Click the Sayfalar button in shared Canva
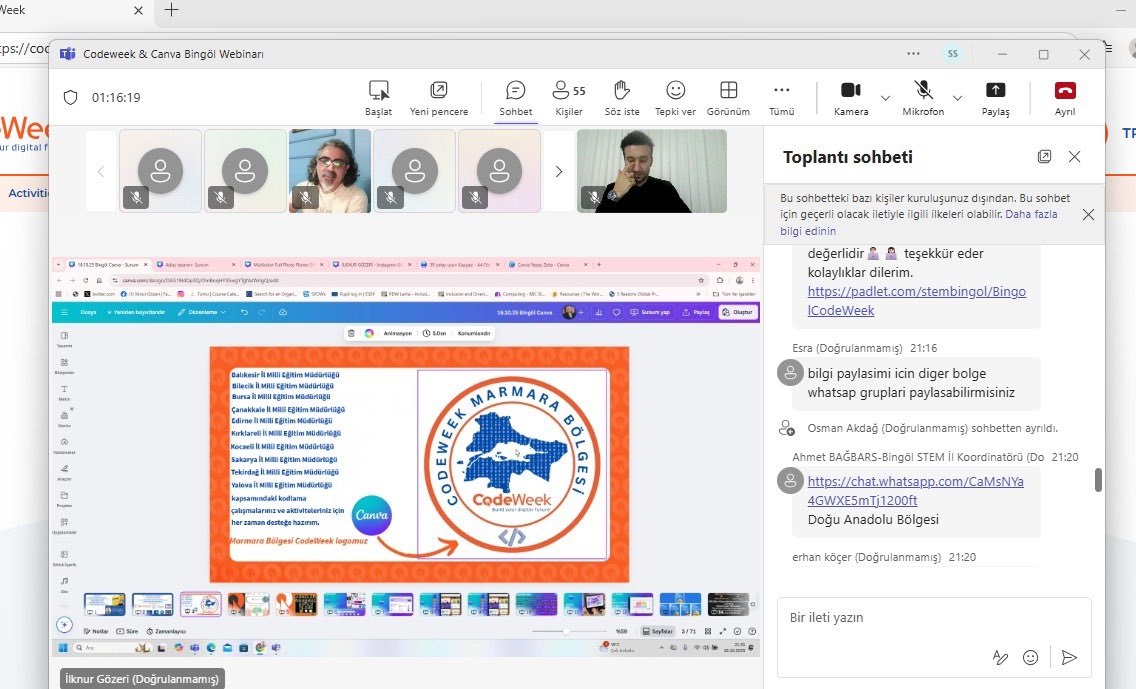This screenshot has height=689, width=1136. point(659,631)
